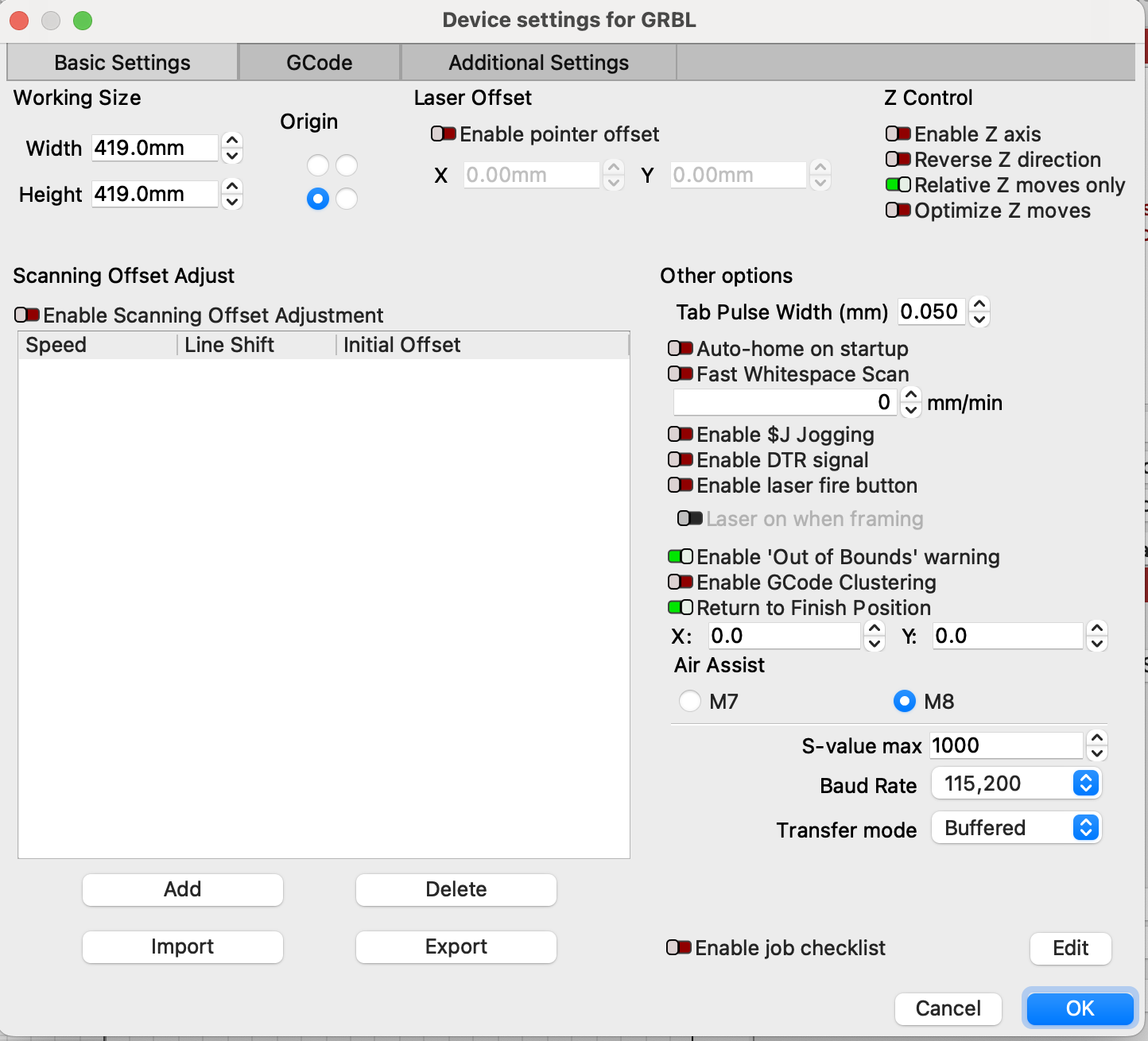The image size is (1148, 1041).
Task: Click the Width input field
Action: point(155,148)
